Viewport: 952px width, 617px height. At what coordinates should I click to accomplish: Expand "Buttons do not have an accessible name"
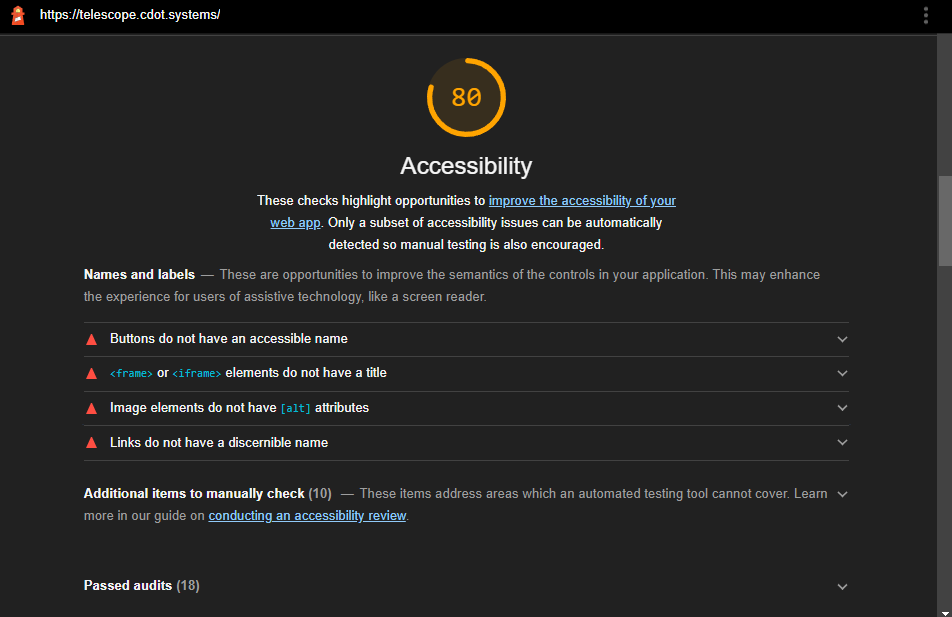pyautogui.click(x=842, y=338)
